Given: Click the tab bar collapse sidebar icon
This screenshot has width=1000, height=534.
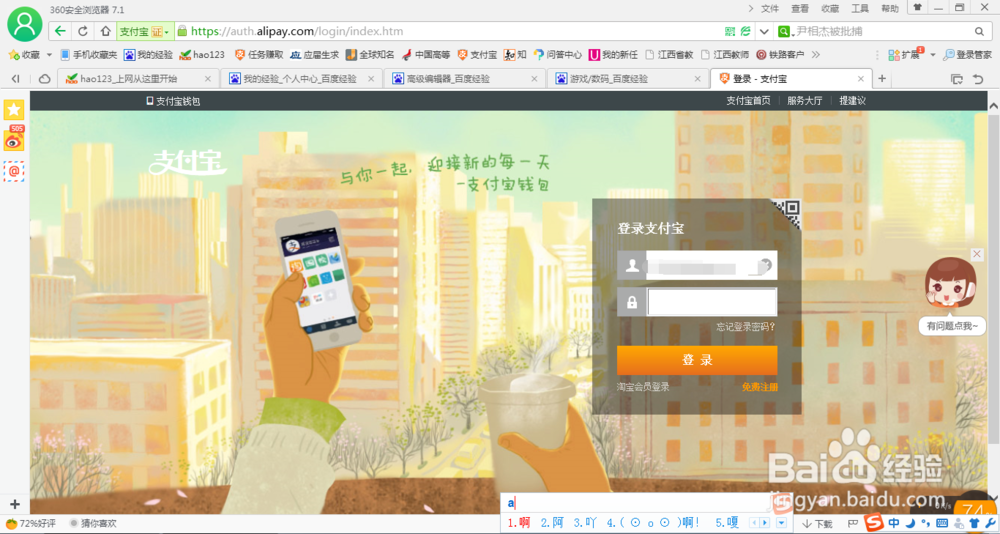Looking at the screenshot, I should (15, 78).
